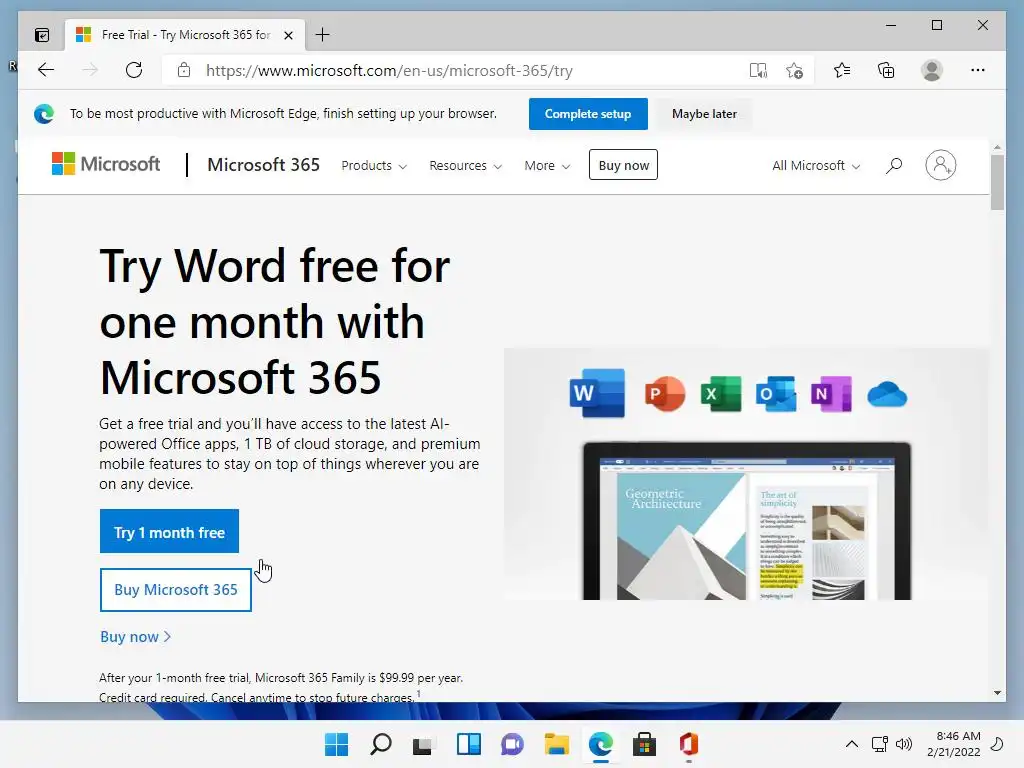Click the PowerPoint app icon
Image resolution: width=1024 pixels, height=768 pixels.
point(665,394)
